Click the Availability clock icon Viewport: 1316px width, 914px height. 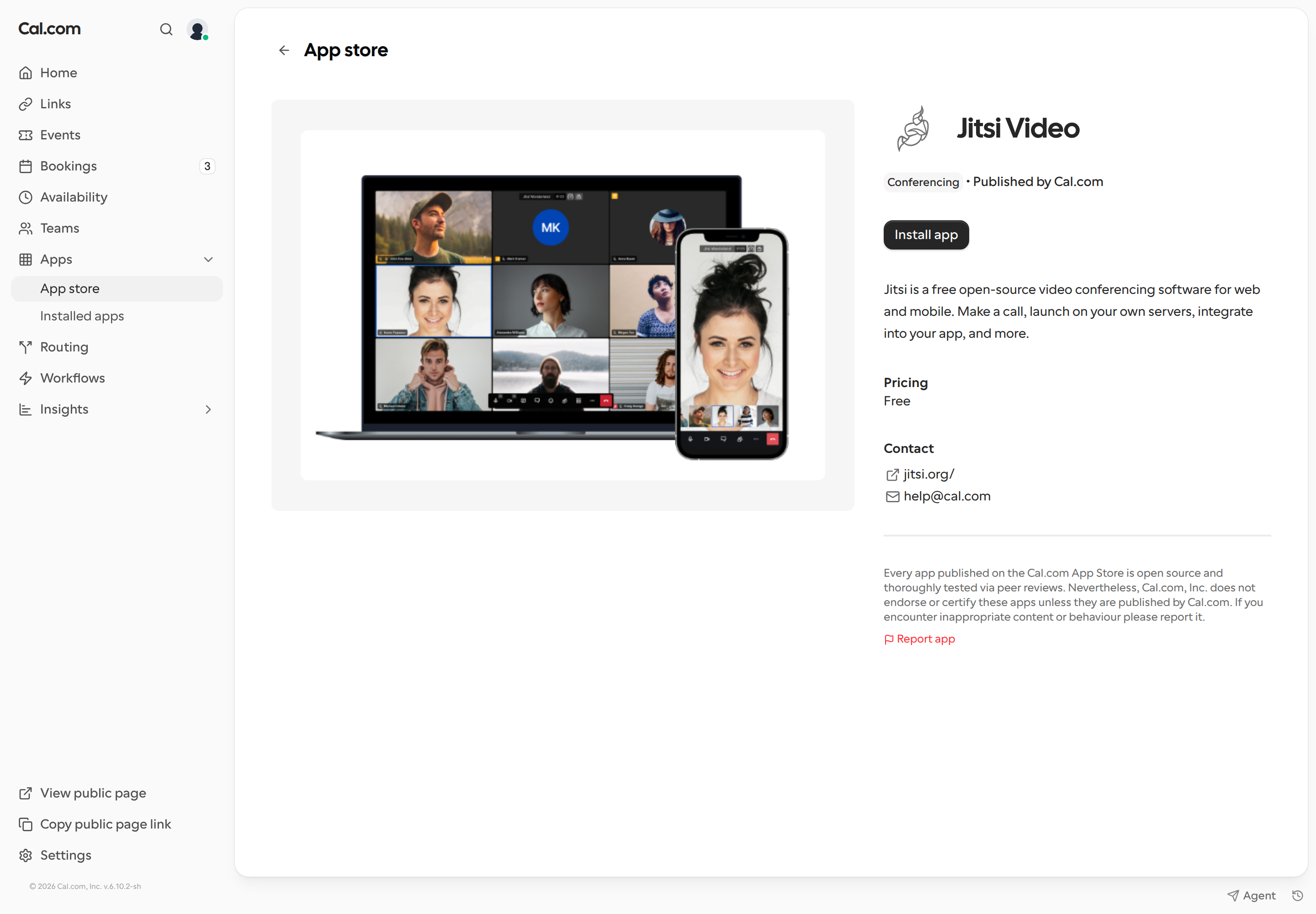[25, 197]
